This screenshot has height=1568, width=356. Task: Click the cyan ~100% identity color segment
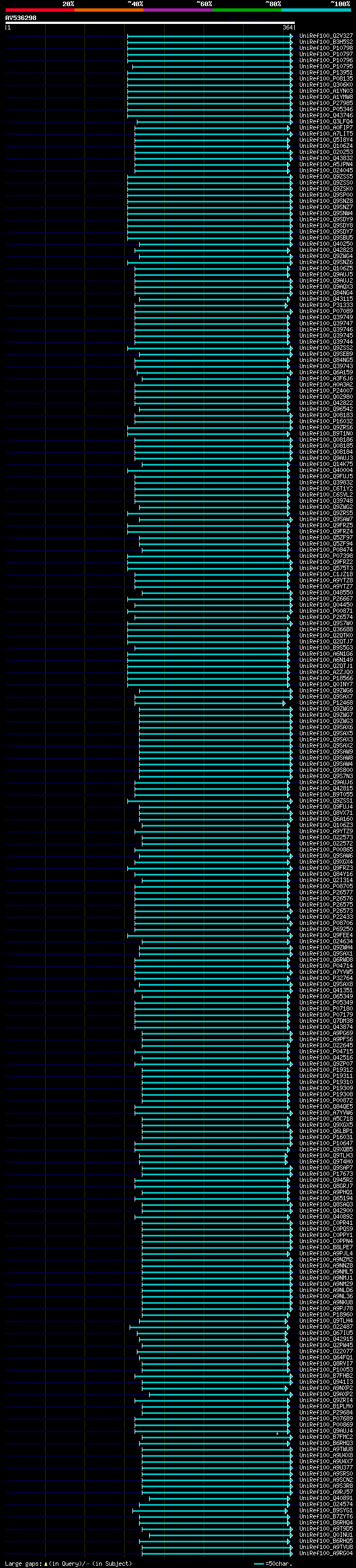pos(316,10)
